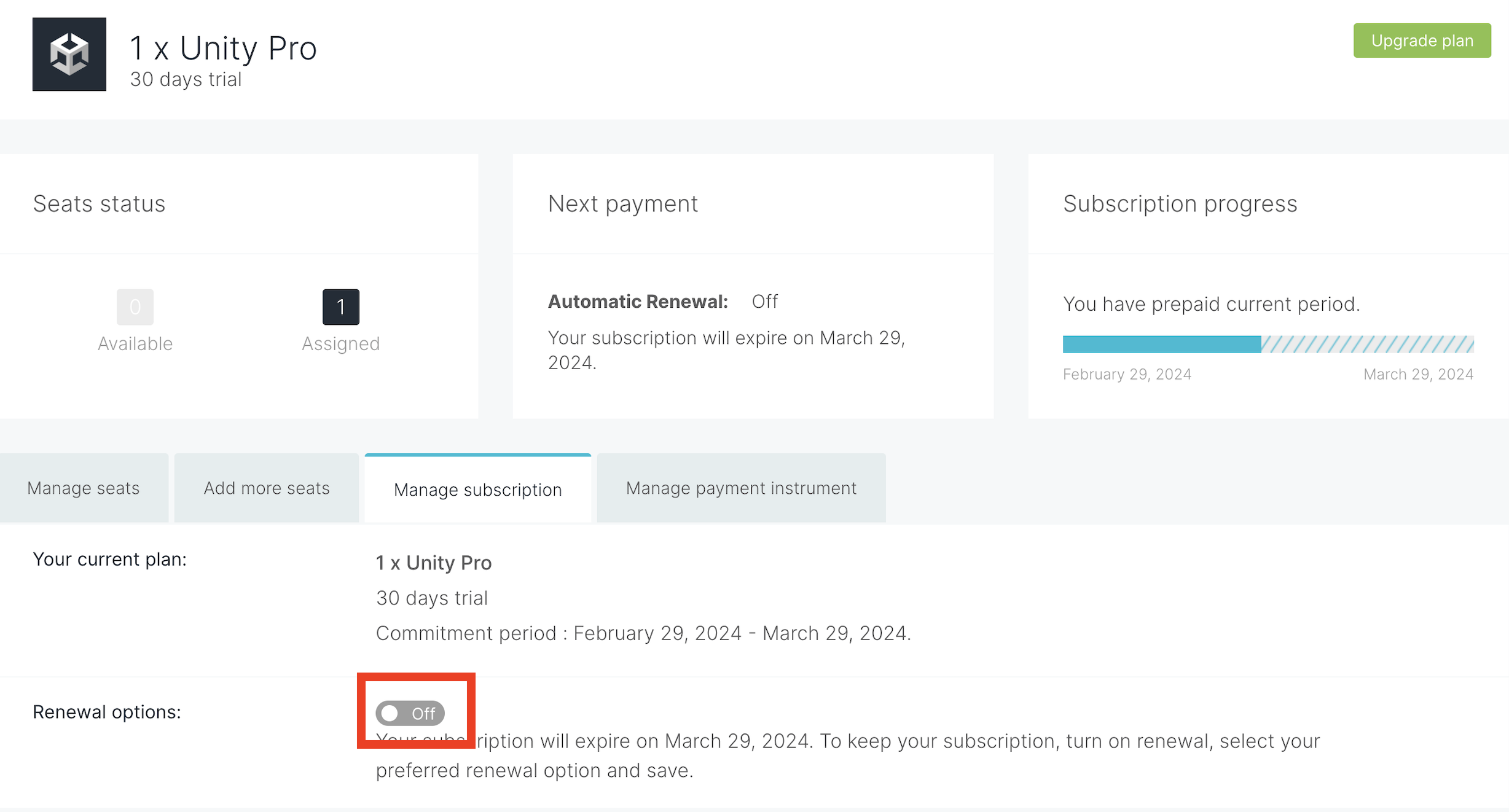Select the Manage subscription tab

coord(478,489)
